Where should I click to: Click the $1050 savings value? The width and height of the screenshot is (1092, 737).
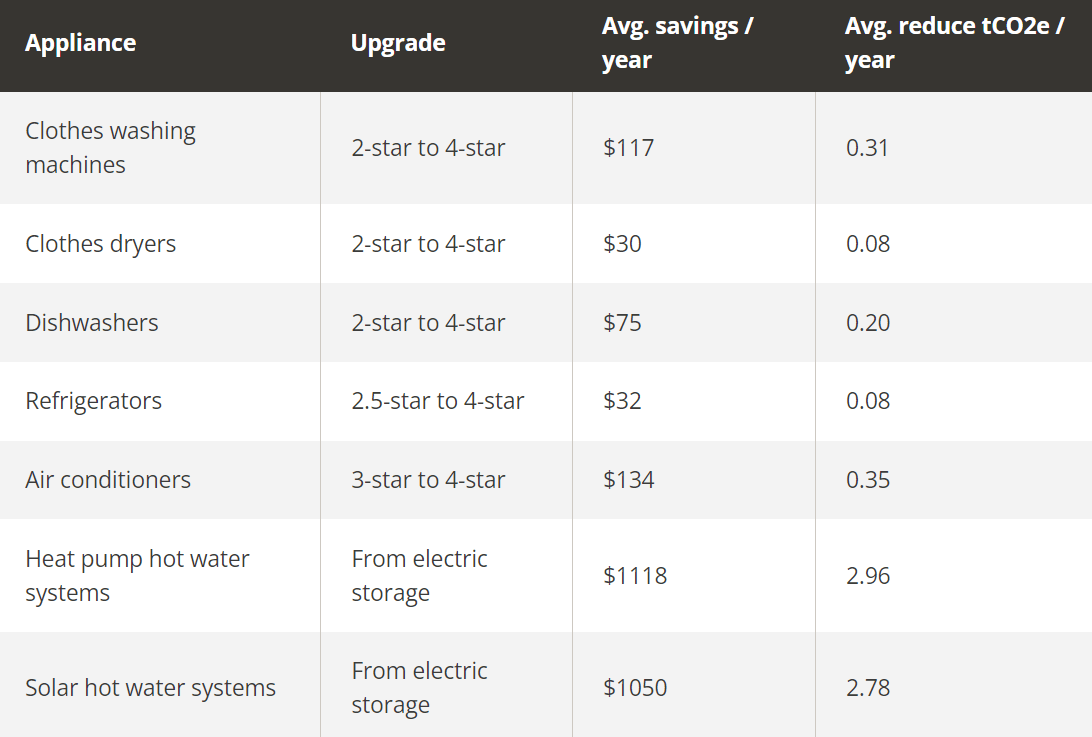point(634,688)
